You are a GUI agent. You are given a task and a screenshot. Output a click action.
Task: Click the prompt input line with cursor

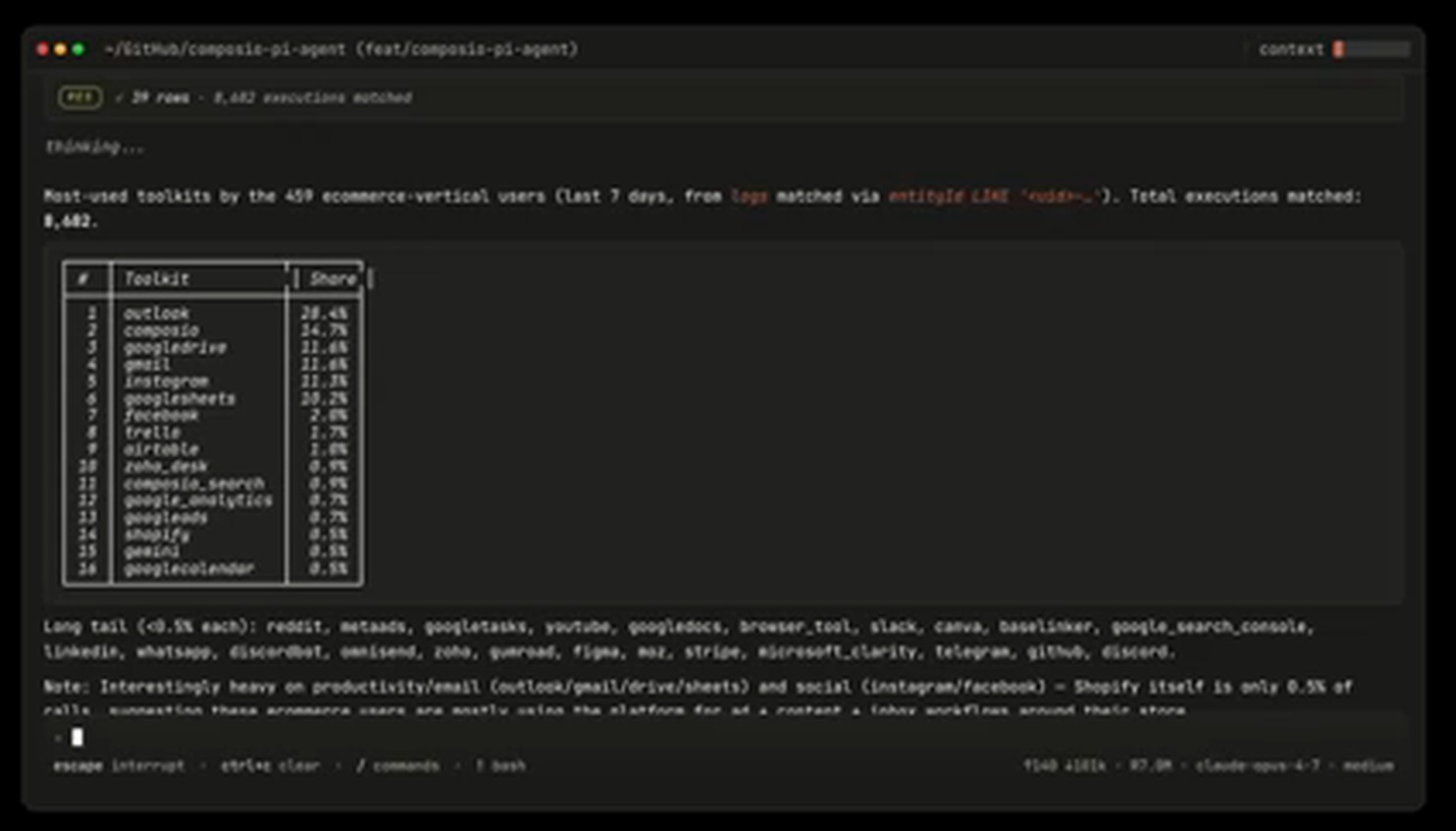(726, 737)
